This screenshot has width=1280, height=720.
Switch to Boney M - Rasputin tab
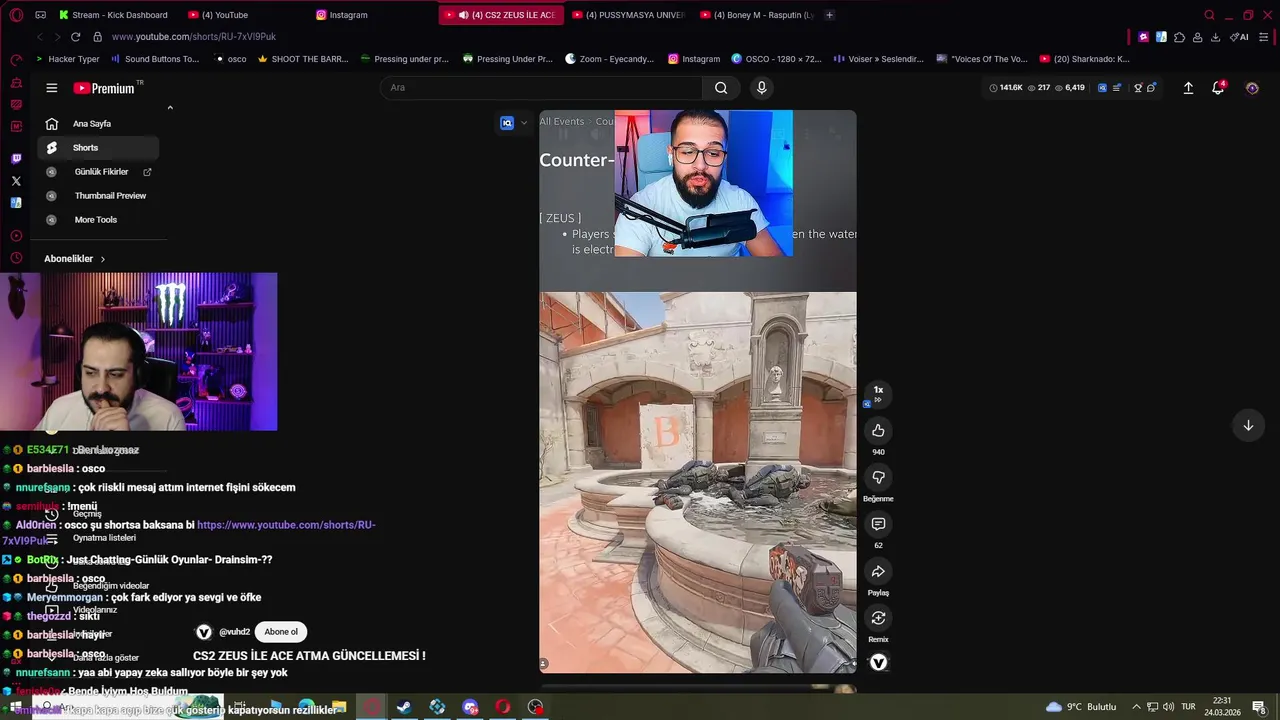pyautogui.click(x=757, y=15)
